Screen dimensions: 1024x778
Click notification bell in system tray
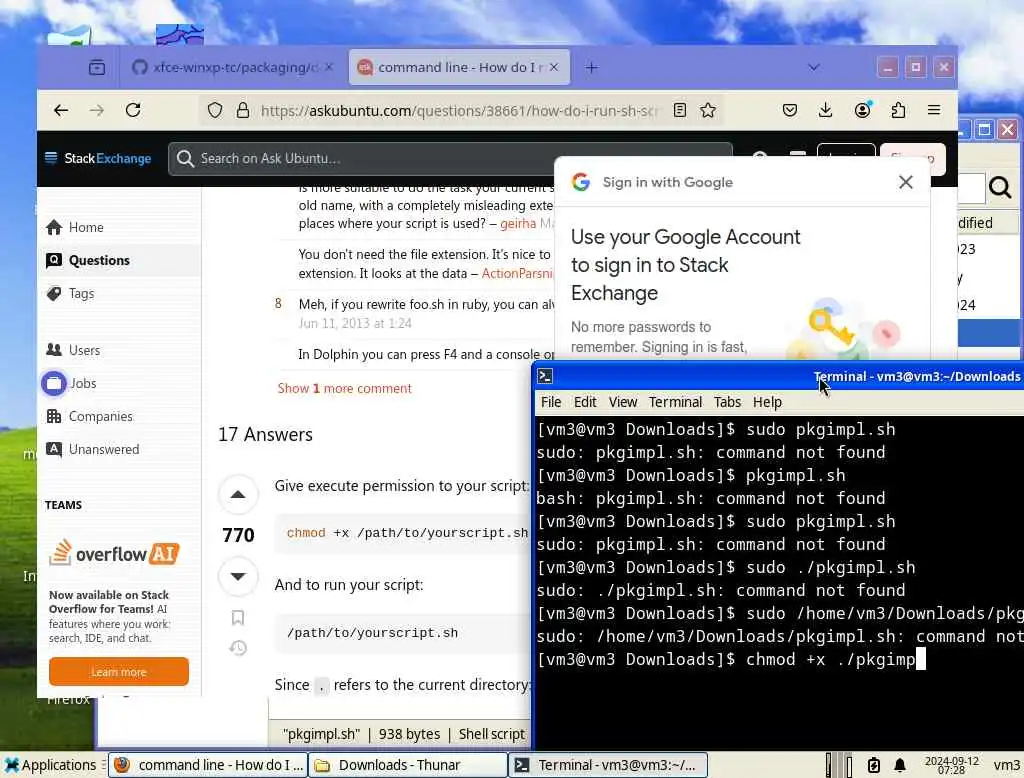click(900, 765)
